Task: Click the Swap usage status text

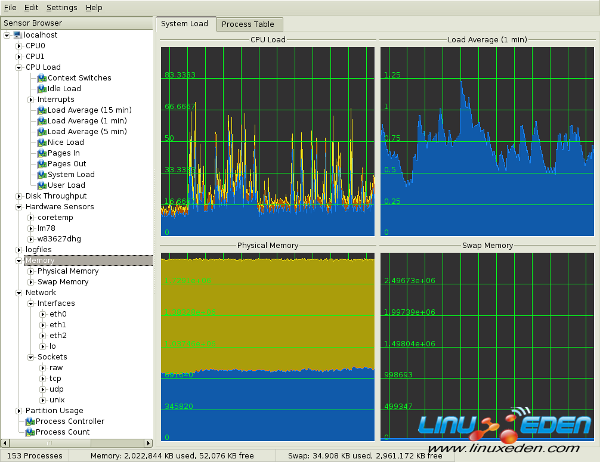Action: 365,456
